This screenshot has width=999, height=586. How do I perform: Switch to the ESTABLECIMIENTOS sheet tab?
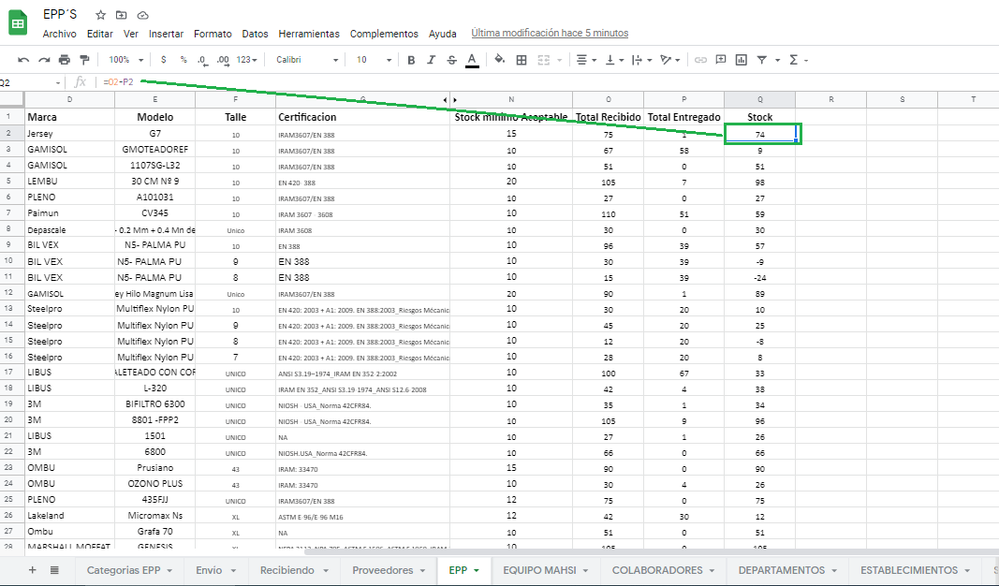coord(915,570)
